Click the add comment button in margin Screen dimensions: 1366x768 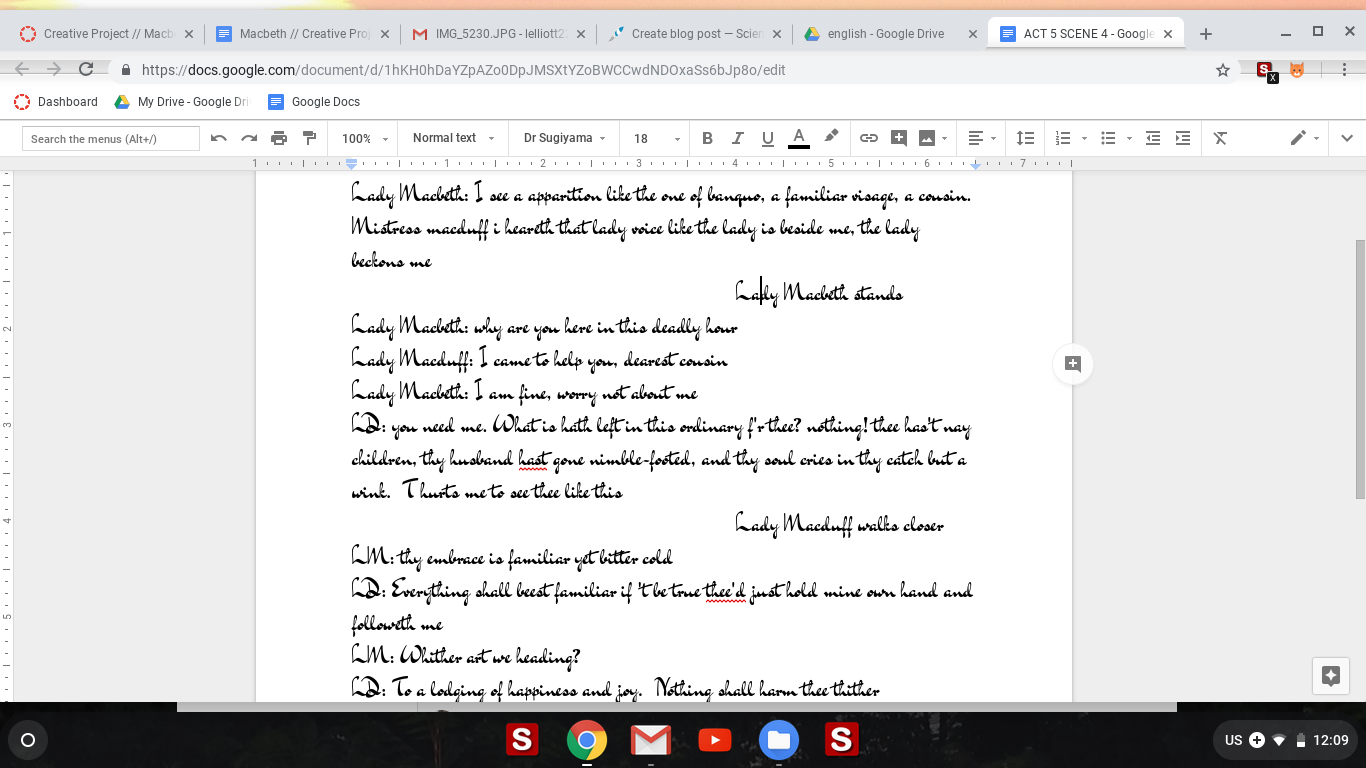[1073, 364]
